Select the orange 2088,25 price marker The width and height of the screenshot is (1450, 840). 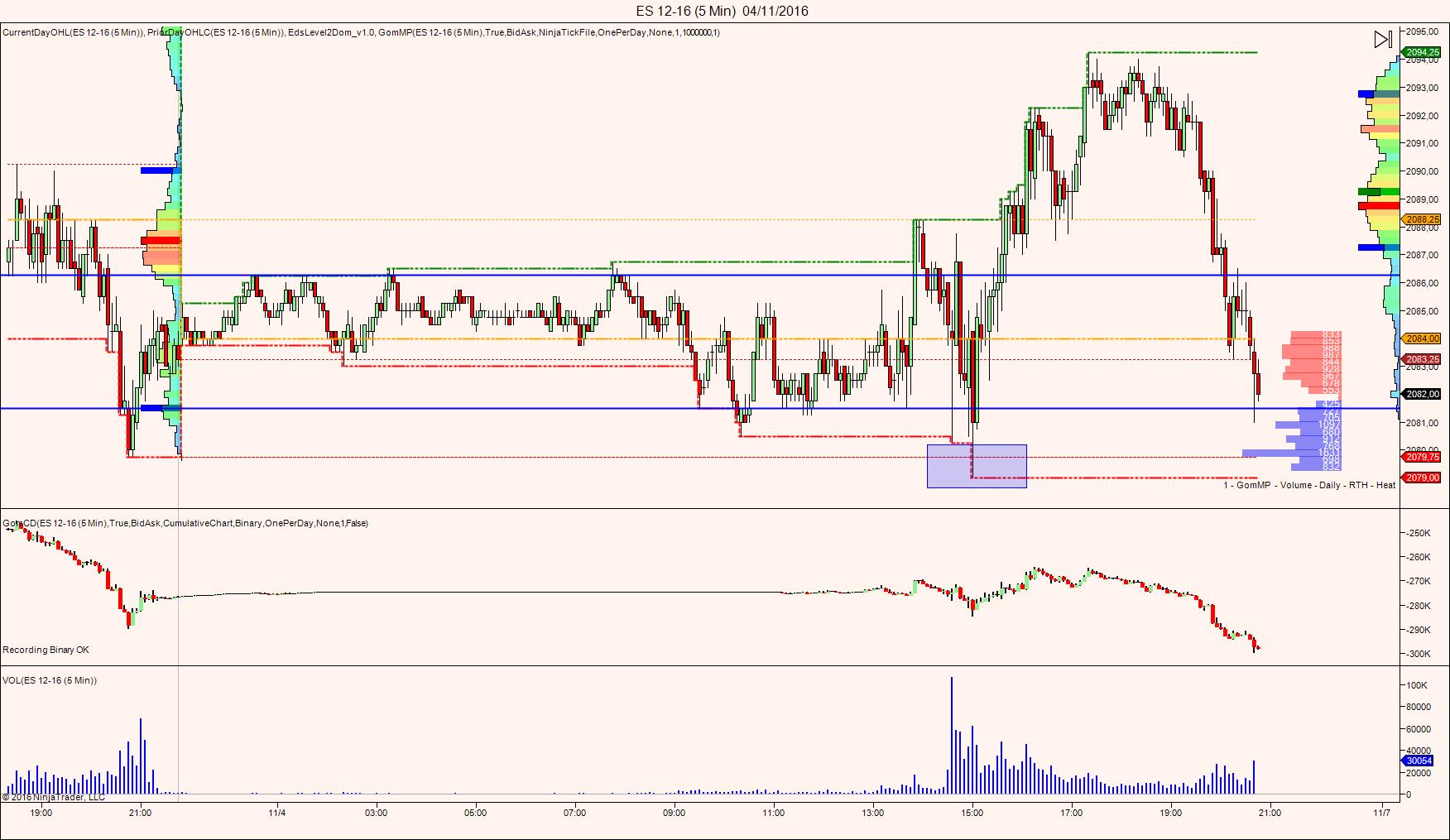pyautogui.click(x=1422, y=219)
